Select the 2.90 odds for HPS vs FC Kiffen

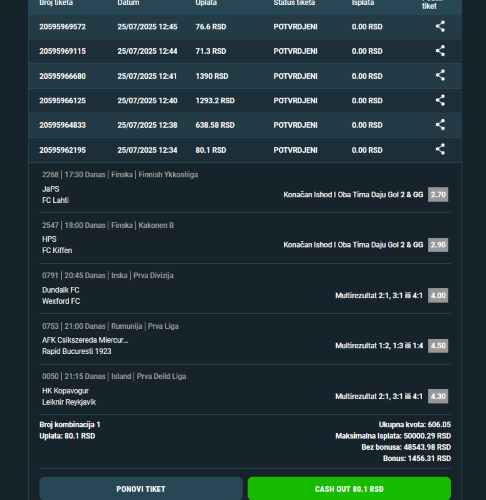[438, 245]
